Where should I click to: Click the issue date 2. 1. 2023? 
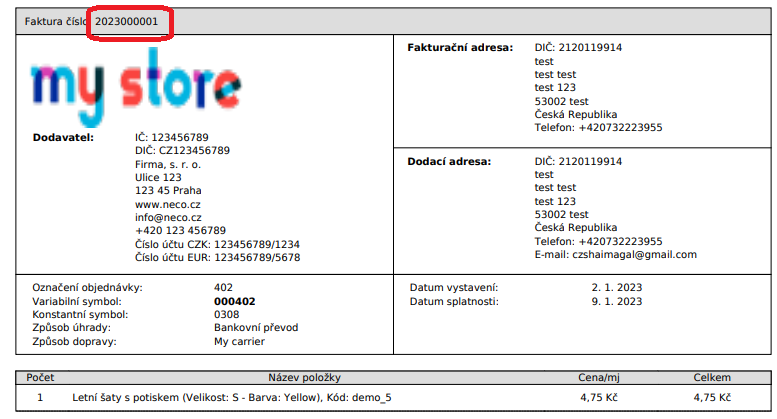[618, 288]
